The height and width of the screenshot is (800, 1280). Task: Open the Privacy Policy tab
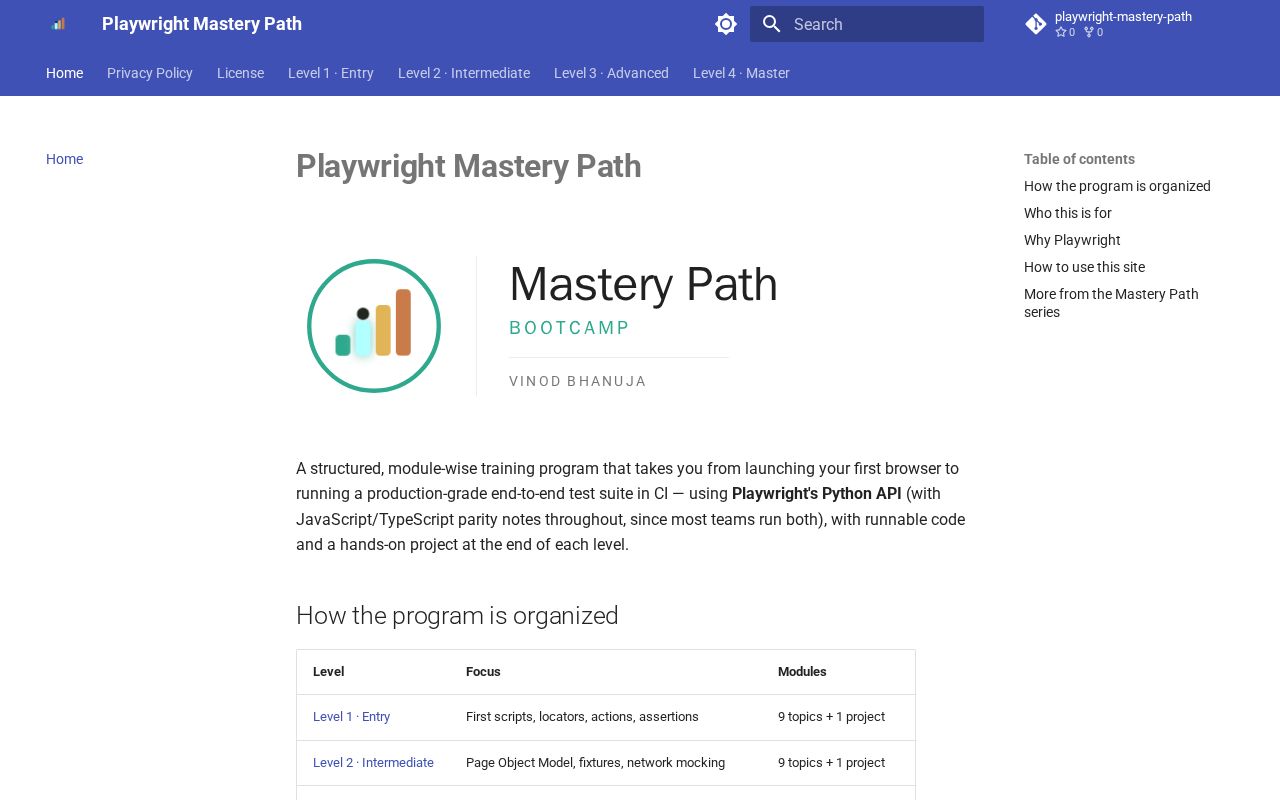pyautogui.click(x=150, y=73)
